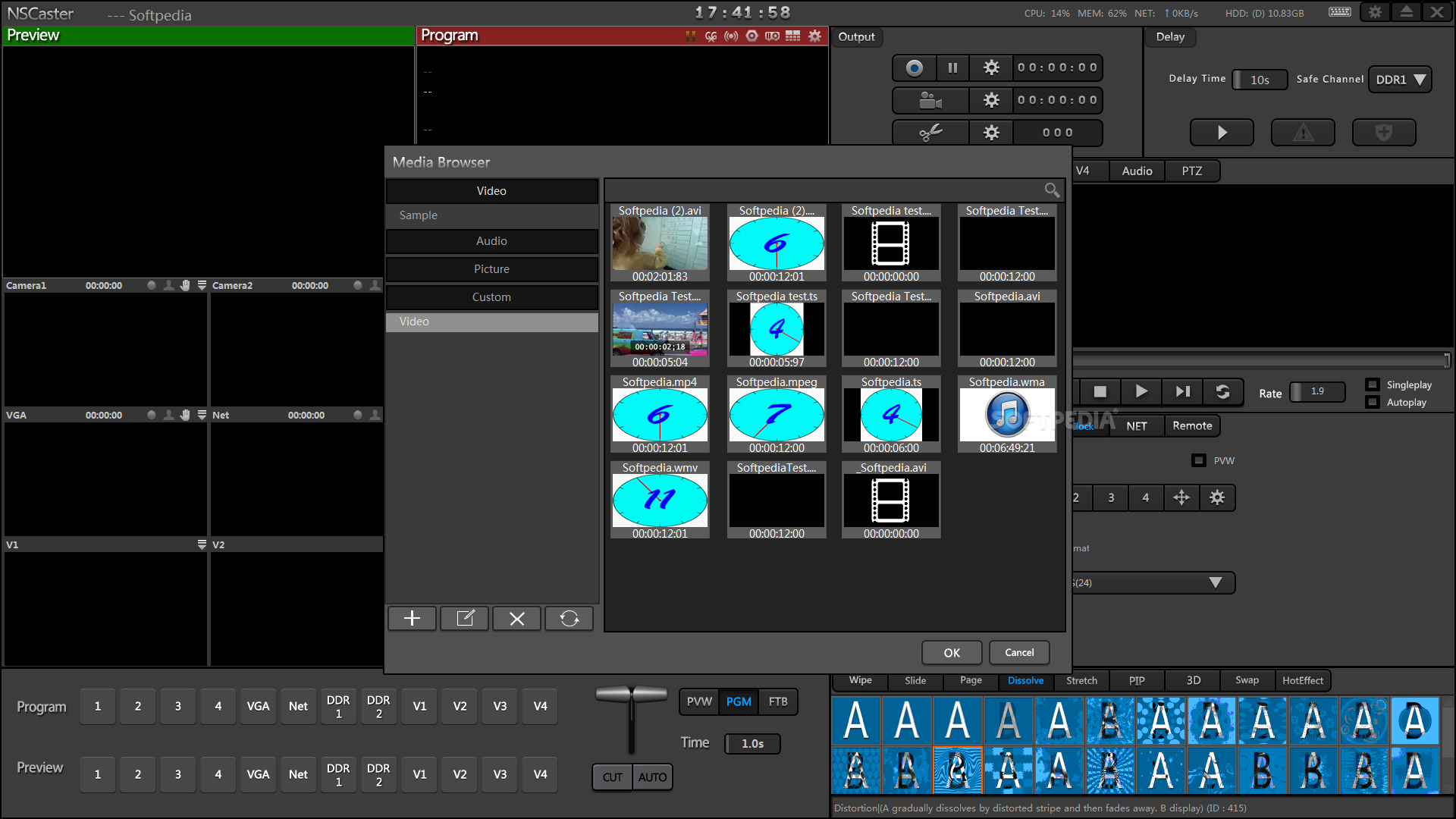Open the 3D transitions tab
This screenshot has height=819, width=1456.
coord(1193,680)
